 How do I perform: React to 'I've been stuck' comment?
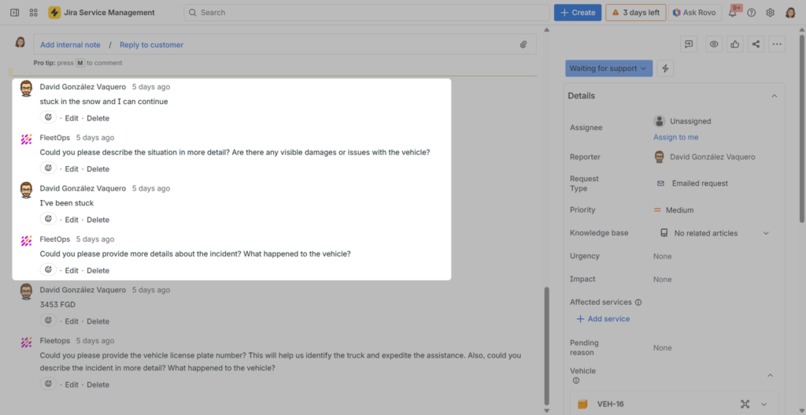tap(48, 219)
